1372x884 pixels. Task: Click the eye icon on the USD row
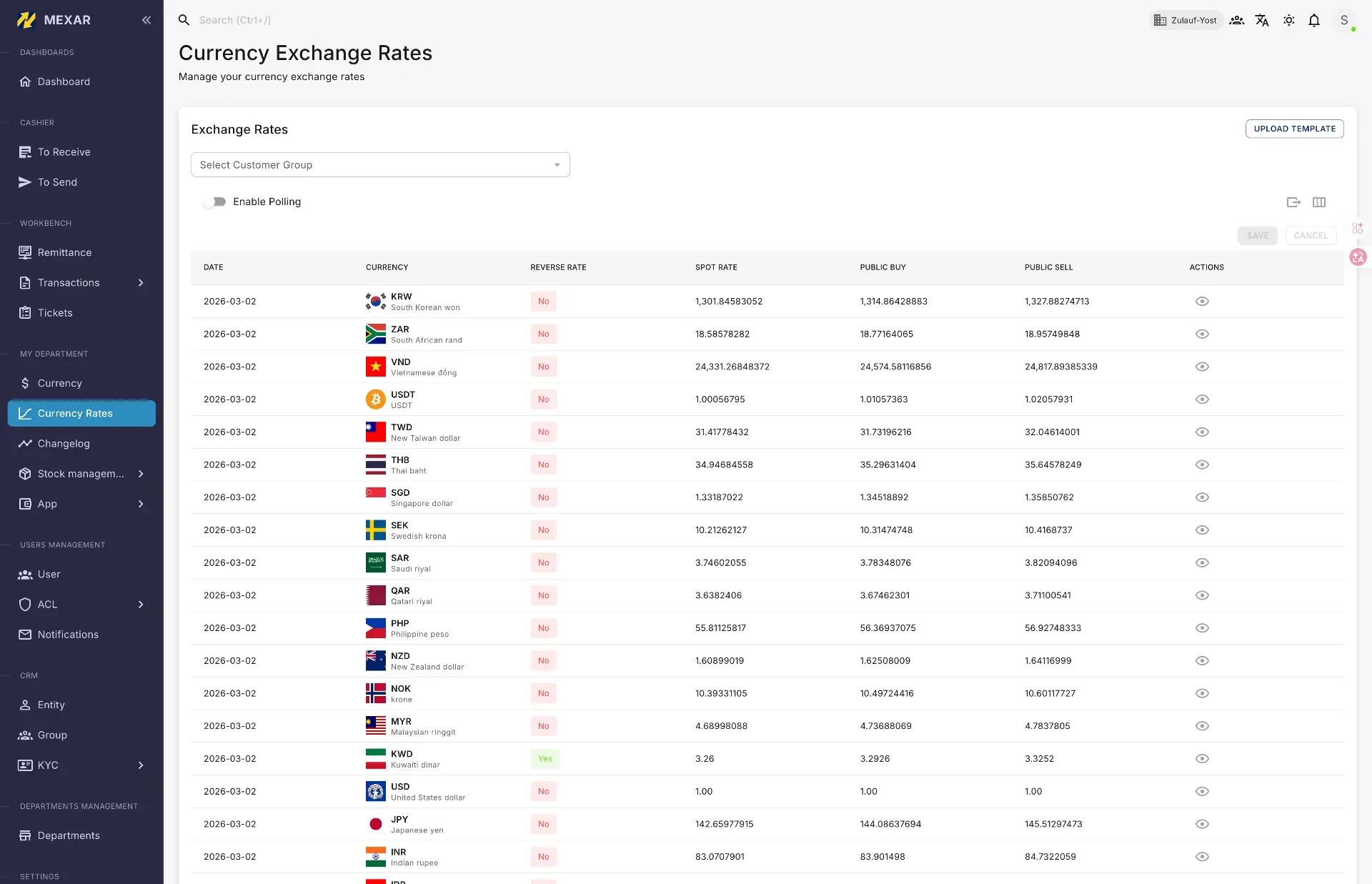point(1202,791)
